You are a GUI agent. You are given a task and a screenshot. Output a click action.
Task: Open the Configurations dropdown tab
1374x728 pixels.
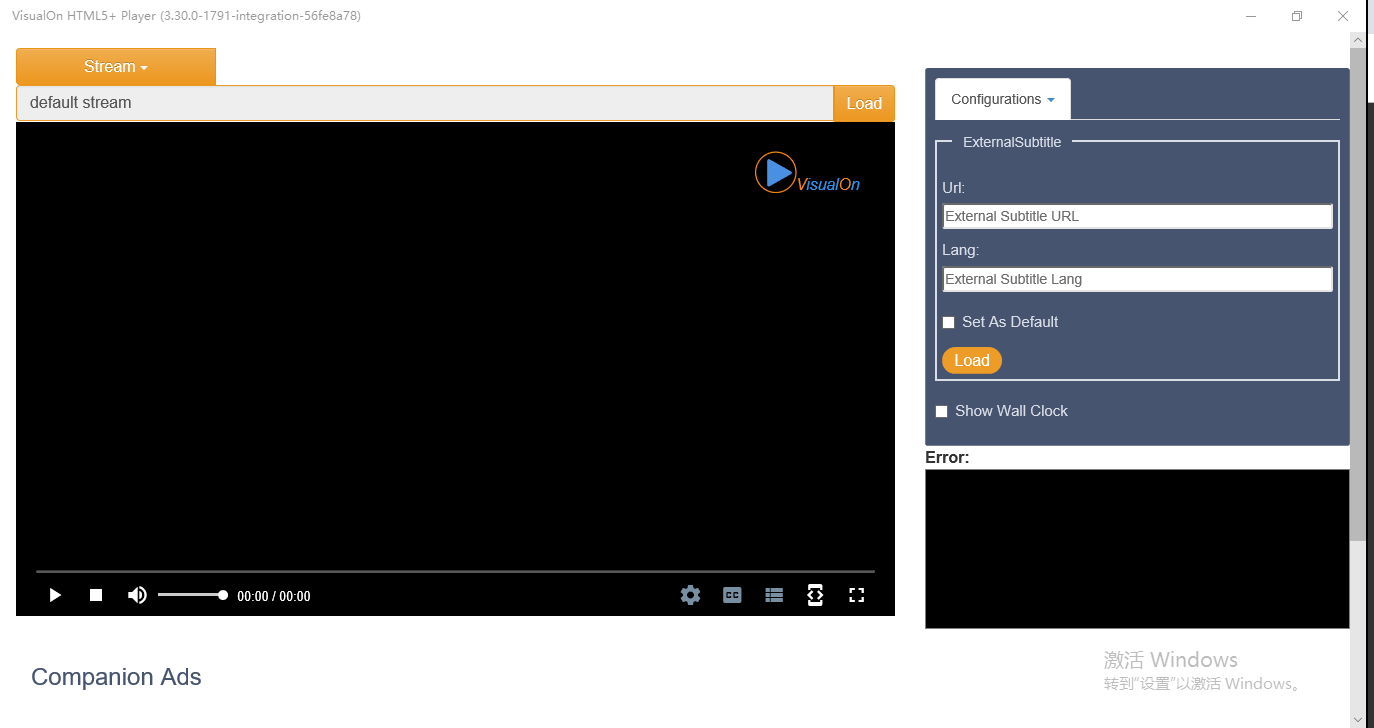[1003, 99]
